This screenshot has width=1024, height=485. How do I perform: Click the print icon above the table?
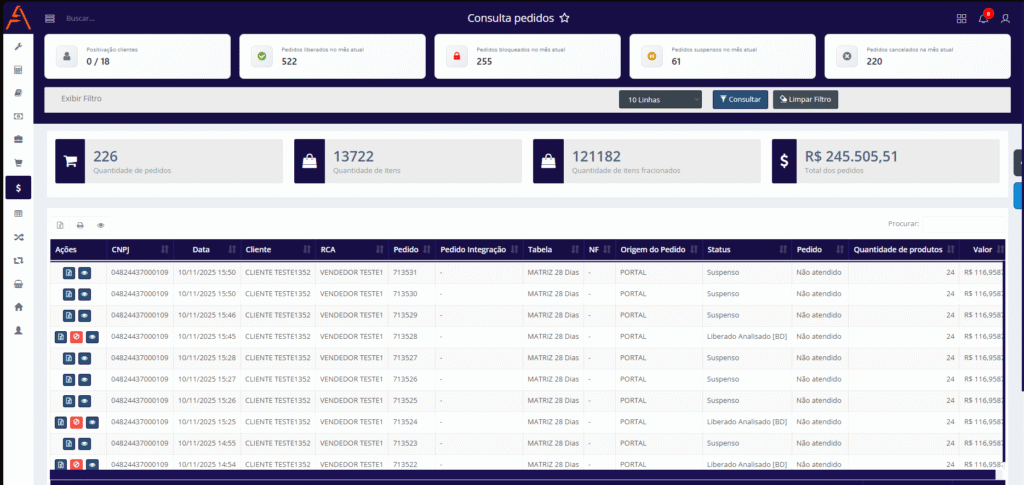pos(80,225)
